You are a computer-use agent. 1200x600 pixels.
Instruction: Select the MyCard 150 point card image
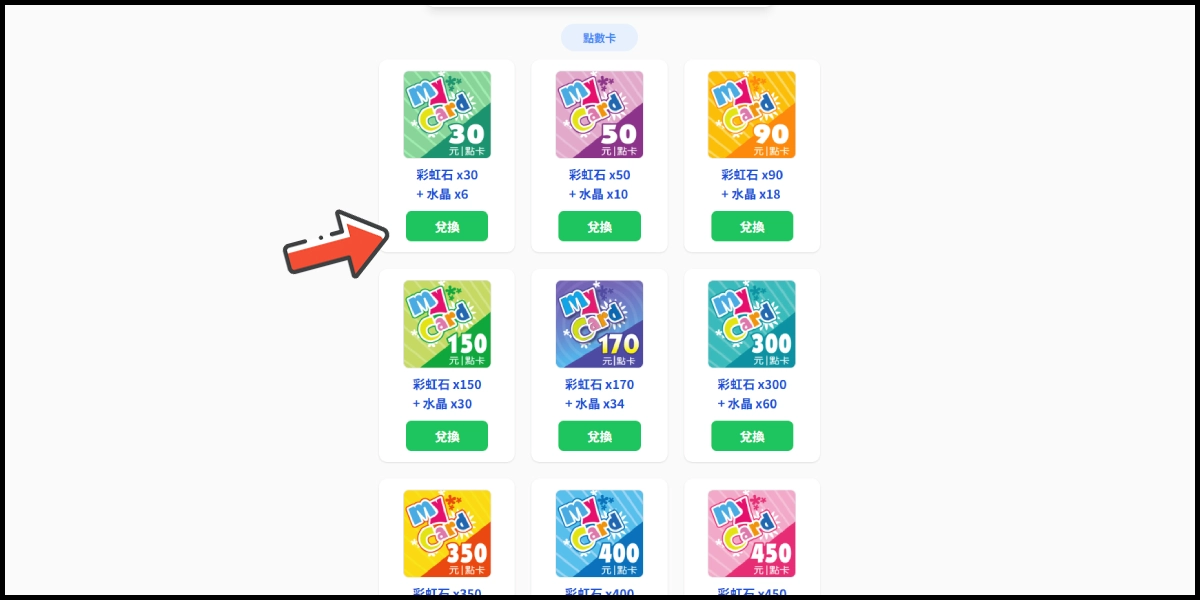click(x=447, y=324)
